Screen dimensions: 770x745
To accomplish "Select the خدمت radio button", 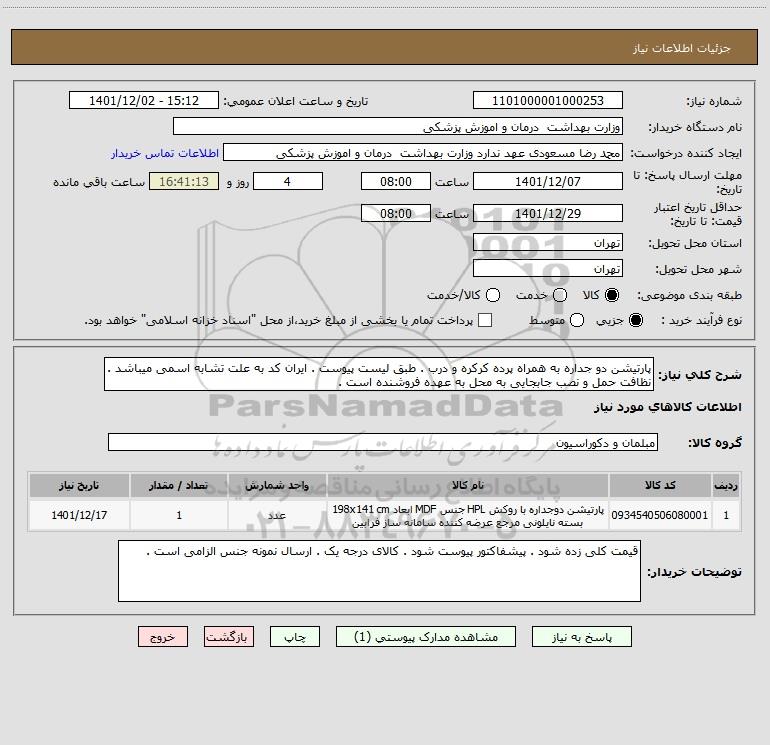I will point(560,295).
